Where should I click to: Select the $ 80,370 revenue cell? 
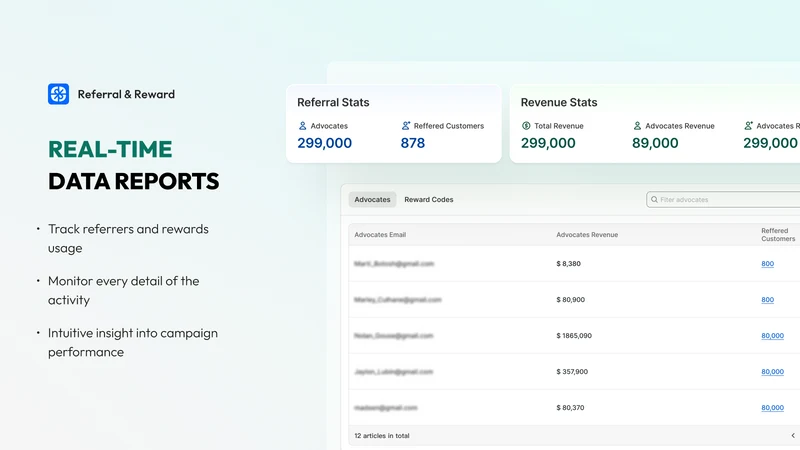[570, 408]
